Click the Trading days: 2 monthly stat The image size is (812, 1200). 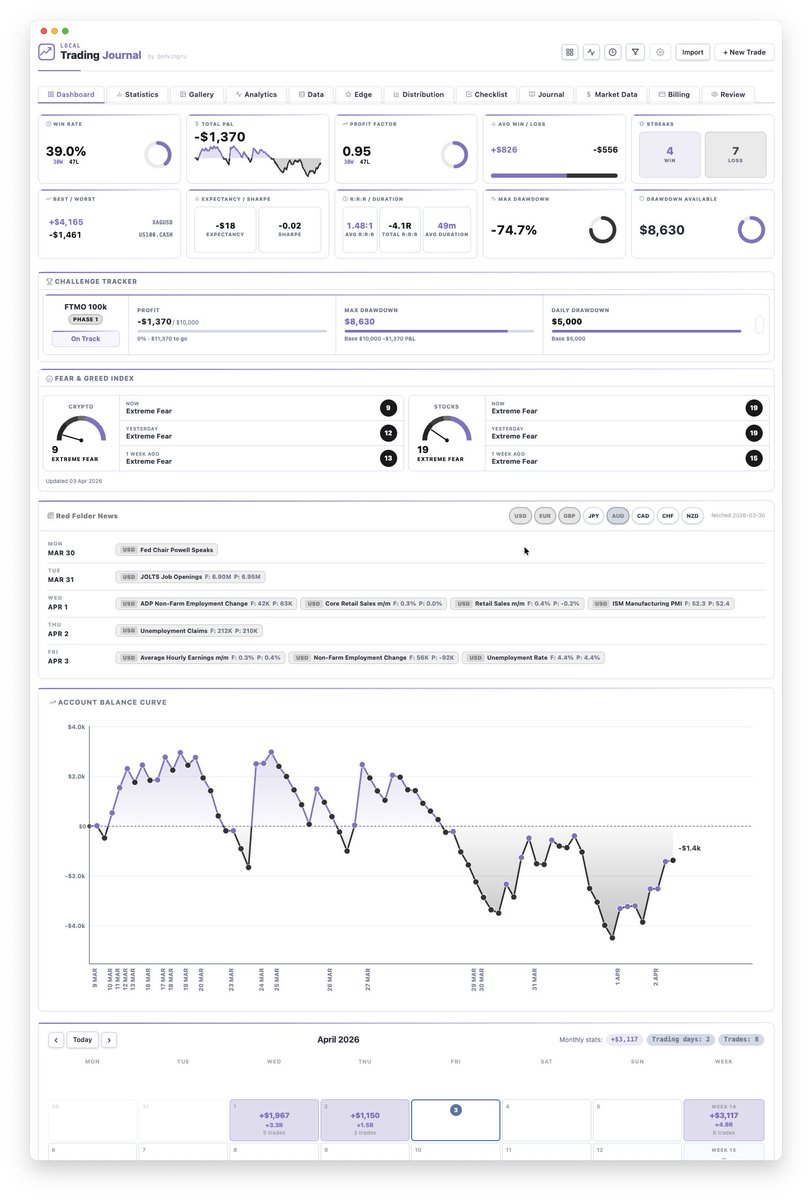click(681, 1040)
